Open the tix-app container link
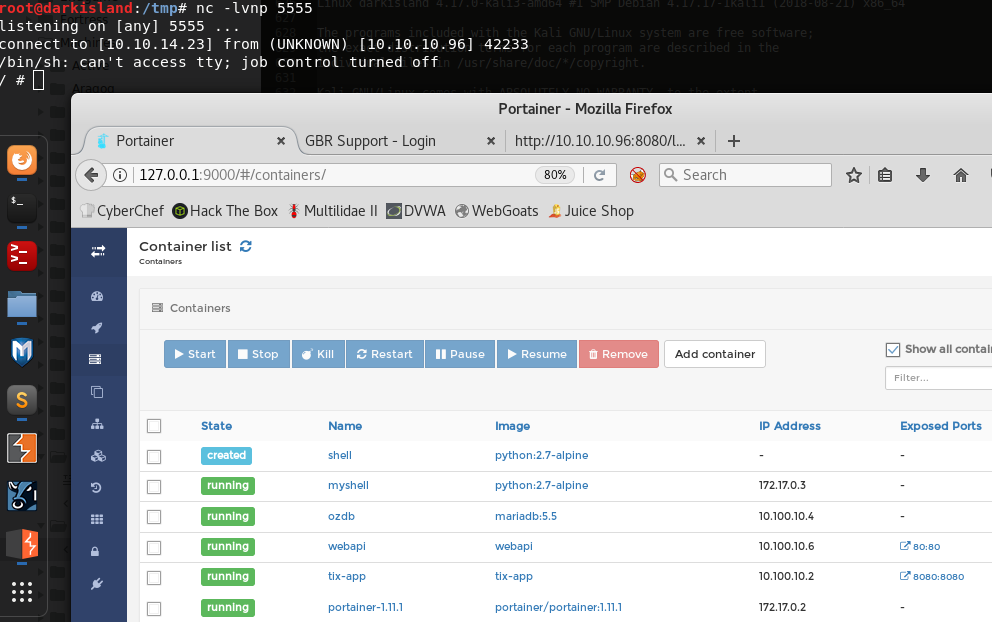The image size is (992, 622). click(x=345, y=577)
